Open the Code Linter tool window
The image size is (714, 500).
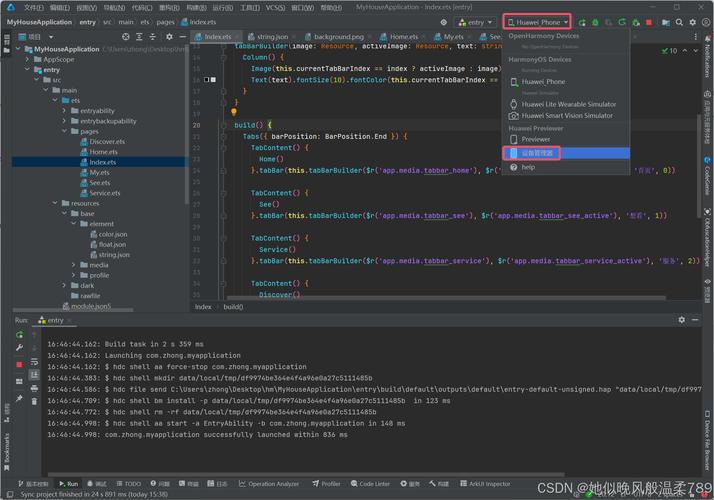[x=370, y=484]
